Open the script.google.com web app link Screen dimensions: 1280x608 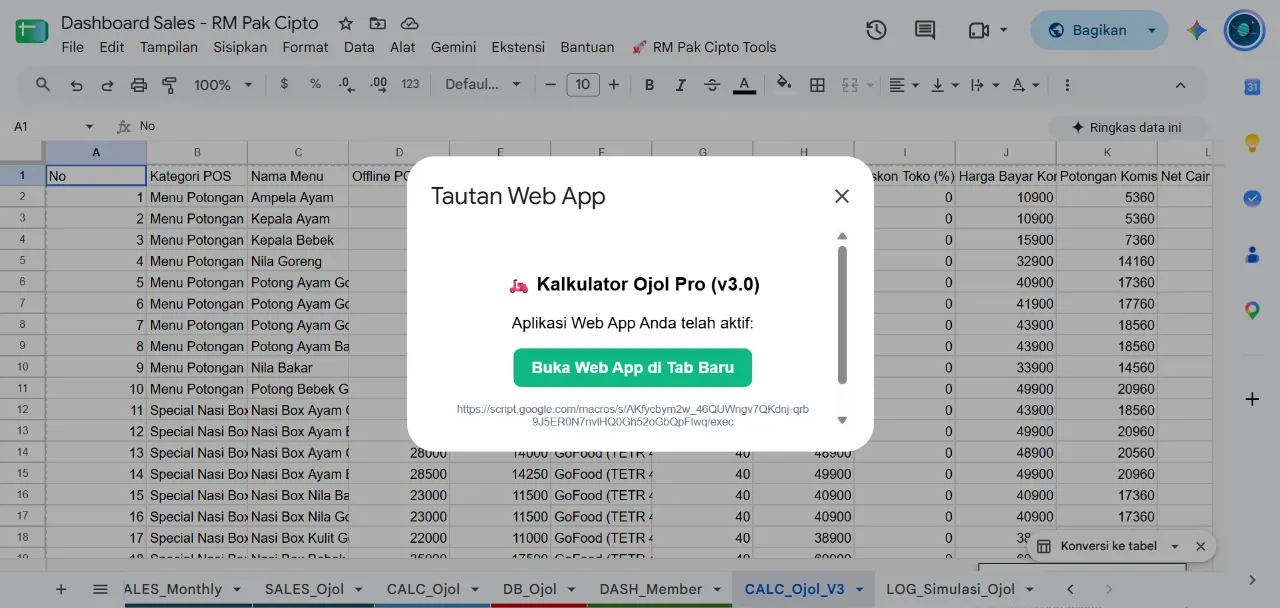click(x=633, y=415)
